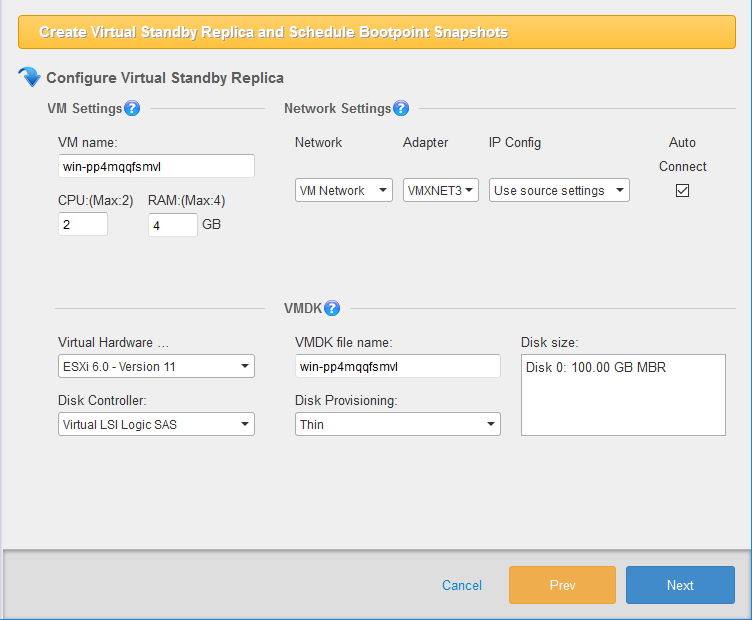Select Disk 0 in the Disk size list
752x620 pixels.
596,368
